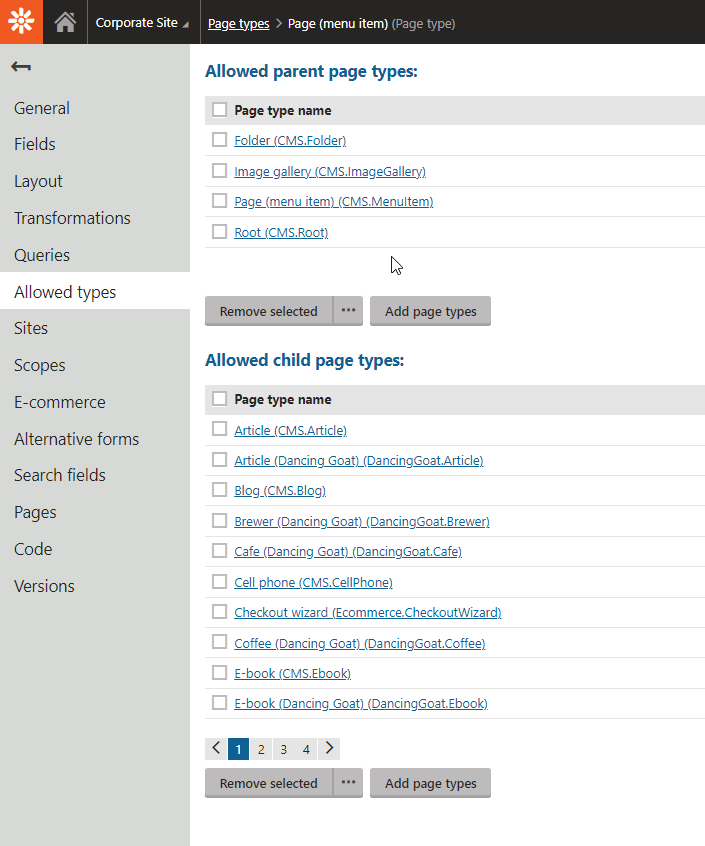Open the Root (CMS.Root) link

click(281, 232)
